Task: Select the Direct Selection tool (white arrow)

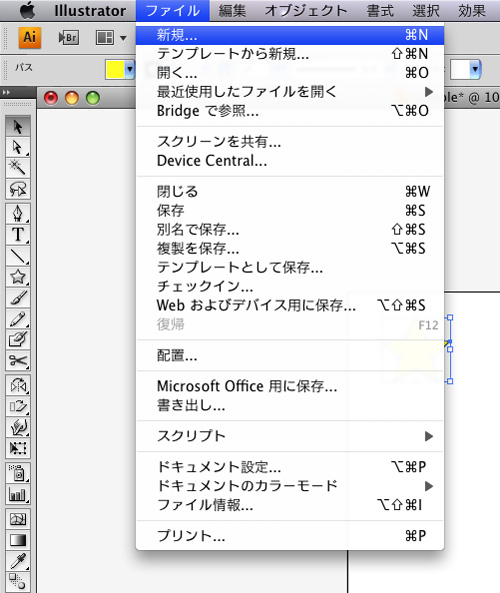Action: click(18, 147)
